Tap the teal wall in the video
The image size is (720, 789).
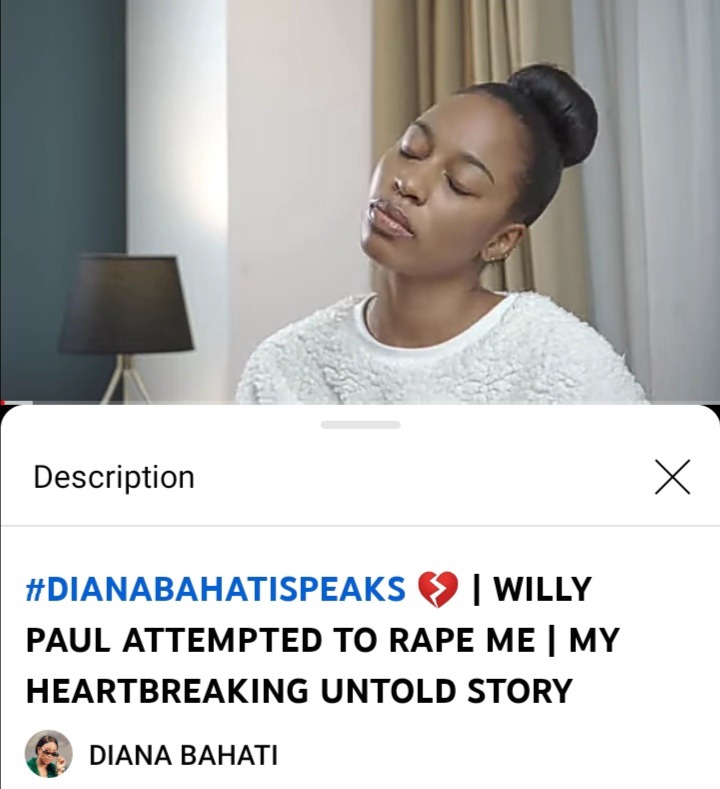[x=60, y=151]
